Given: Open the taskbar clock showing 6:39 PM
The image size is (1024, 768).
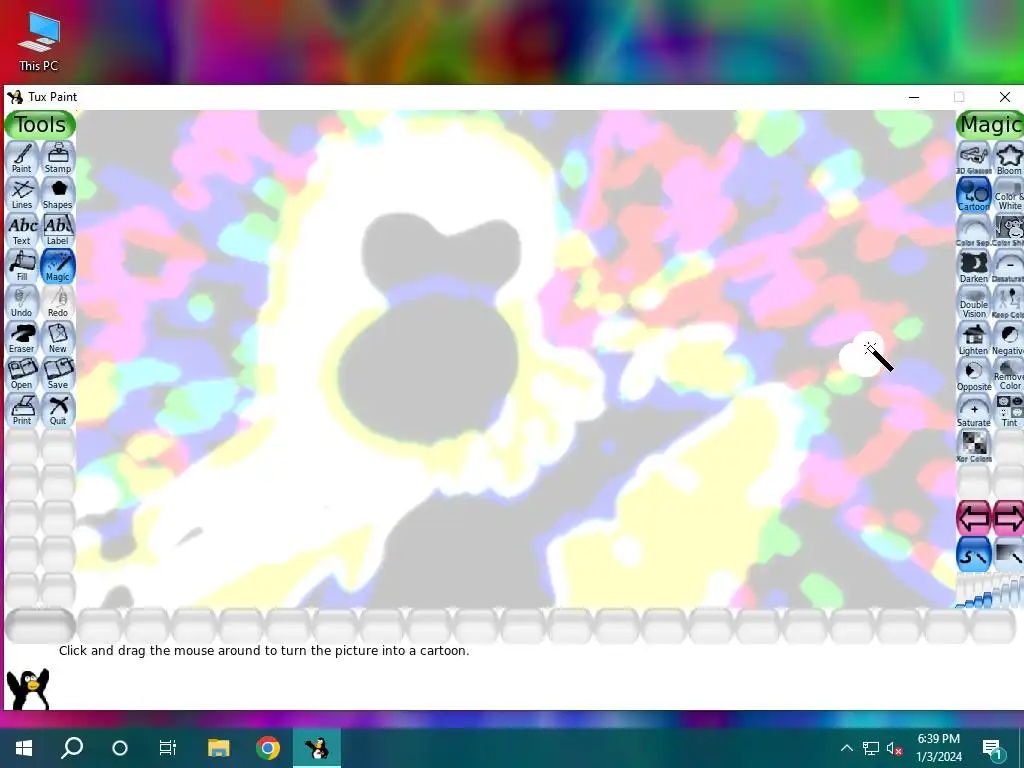Looking at the screenshot, I should tap(939, 748).
